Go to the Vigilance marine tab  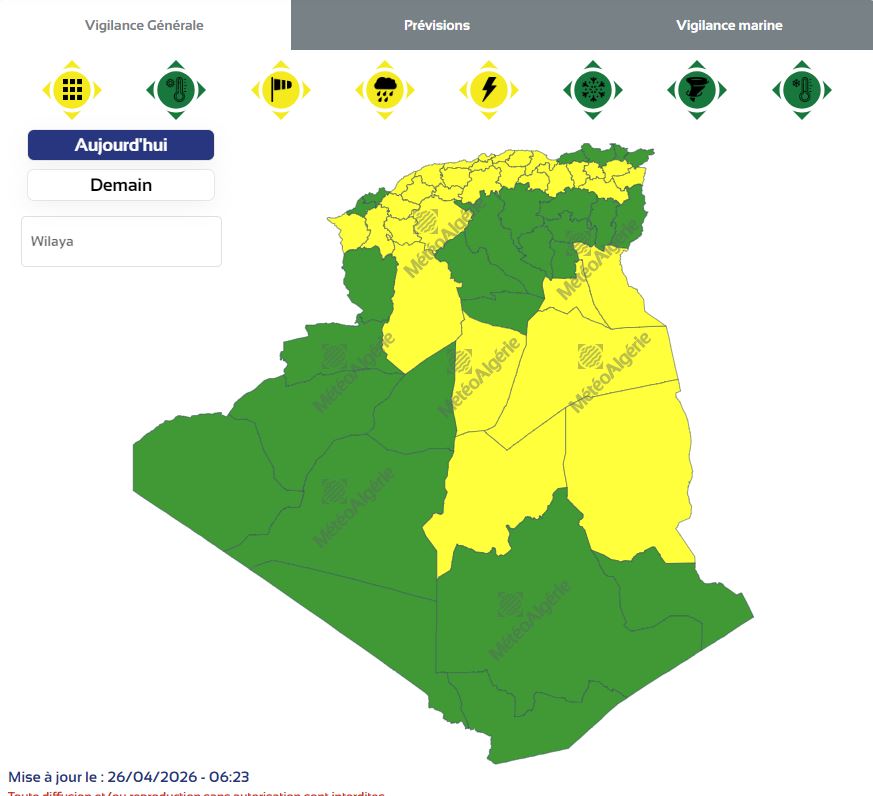point(729,25)
